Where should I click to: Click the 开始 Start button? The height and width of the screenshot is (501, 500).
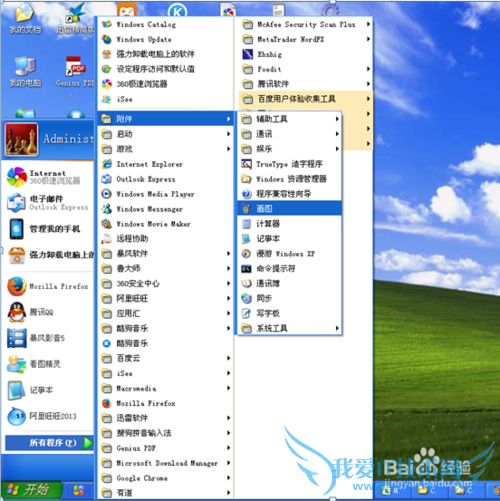31,490
